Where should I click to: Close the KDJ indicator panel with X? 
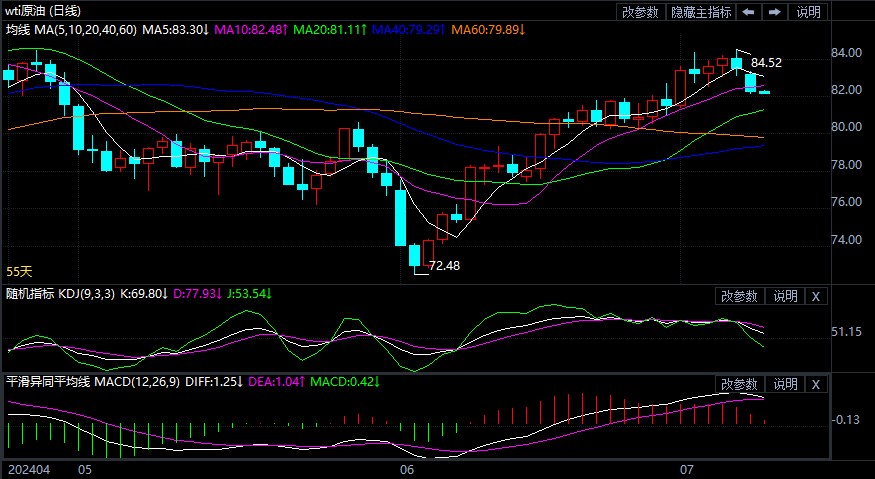(815, 296)
